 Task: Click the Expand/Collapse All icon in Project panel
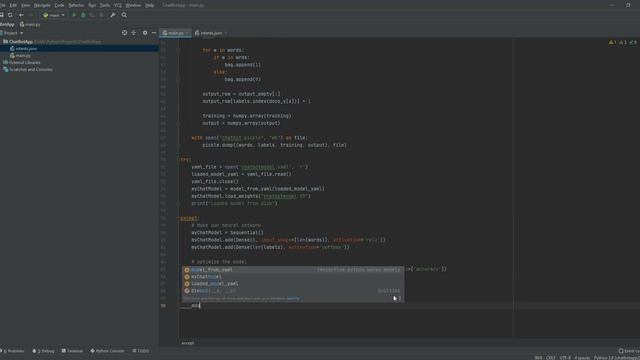(x=133, y=33)
